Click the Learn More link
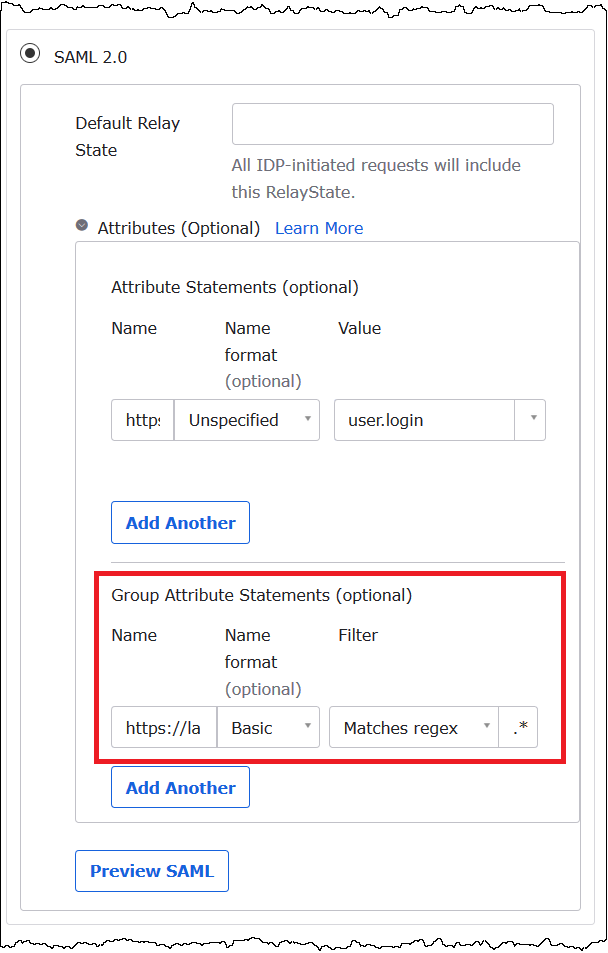608x953 pixels. pyautogui.click(x=318, y=228)
